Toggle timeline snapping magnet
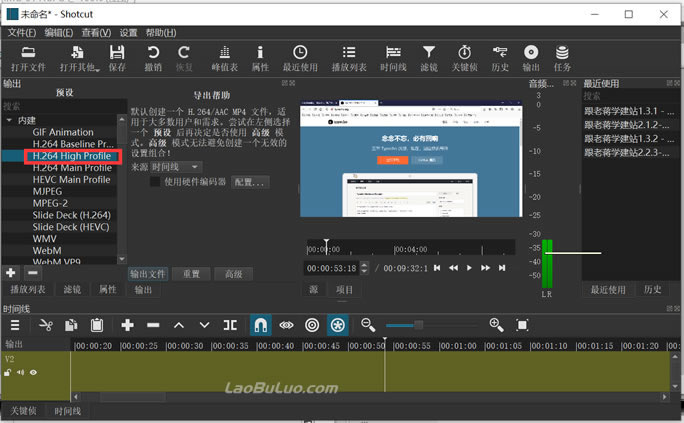This screenshot has height=423, width=684. click(x=260, y=325)
